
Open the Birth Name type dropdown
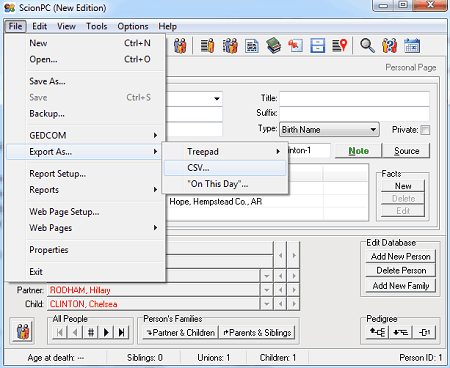click(x=329, y=129)
